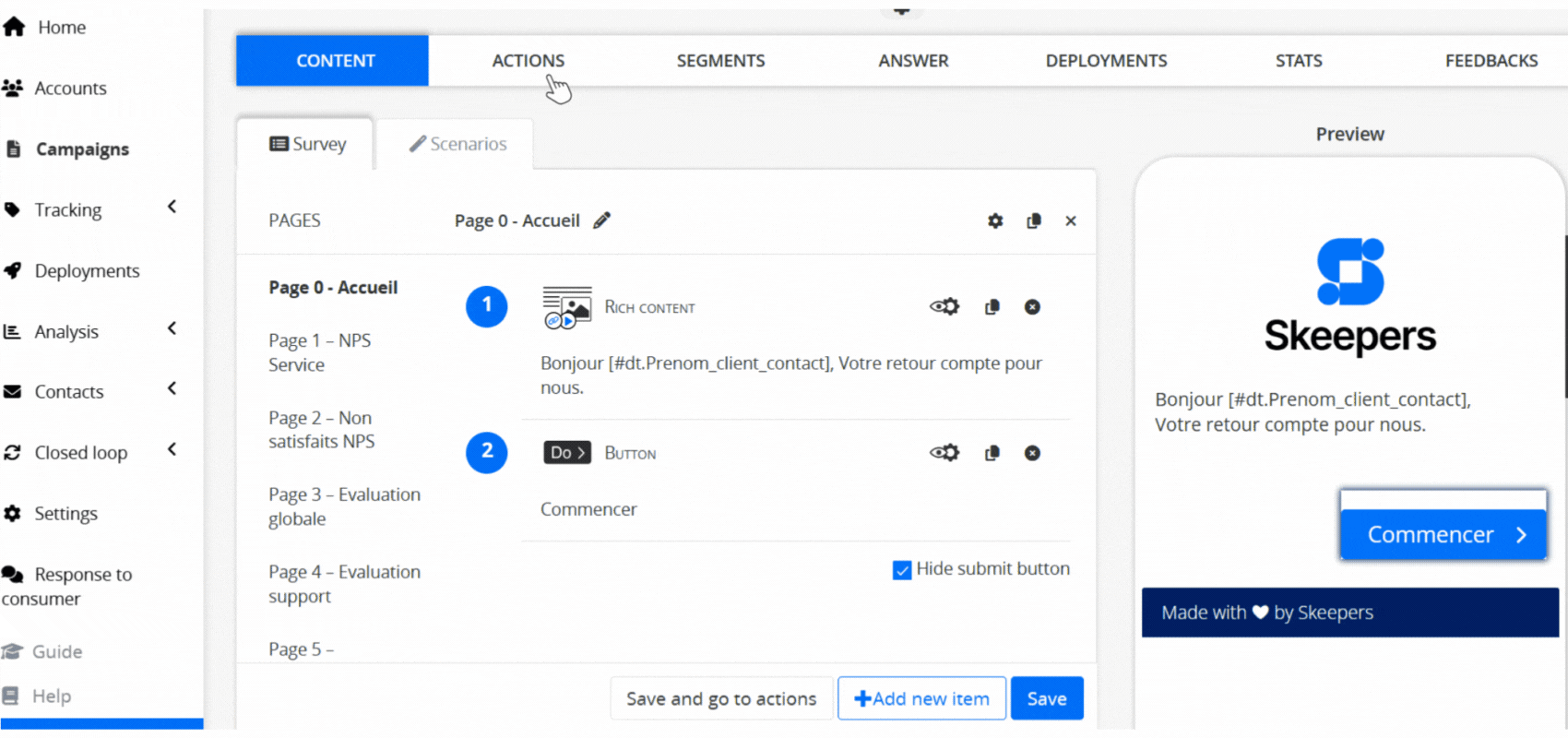Switch to the ACTIONS tab
This screenshot has height=738, width=1568.
tap(528, 61)
